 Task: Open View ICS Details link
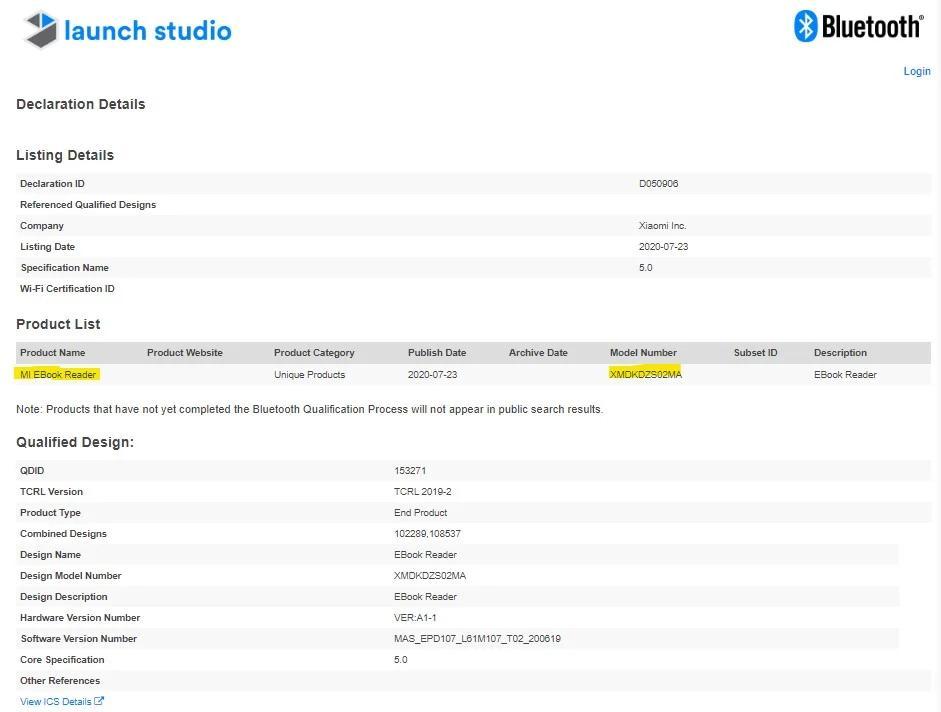(x=56, y=702)
